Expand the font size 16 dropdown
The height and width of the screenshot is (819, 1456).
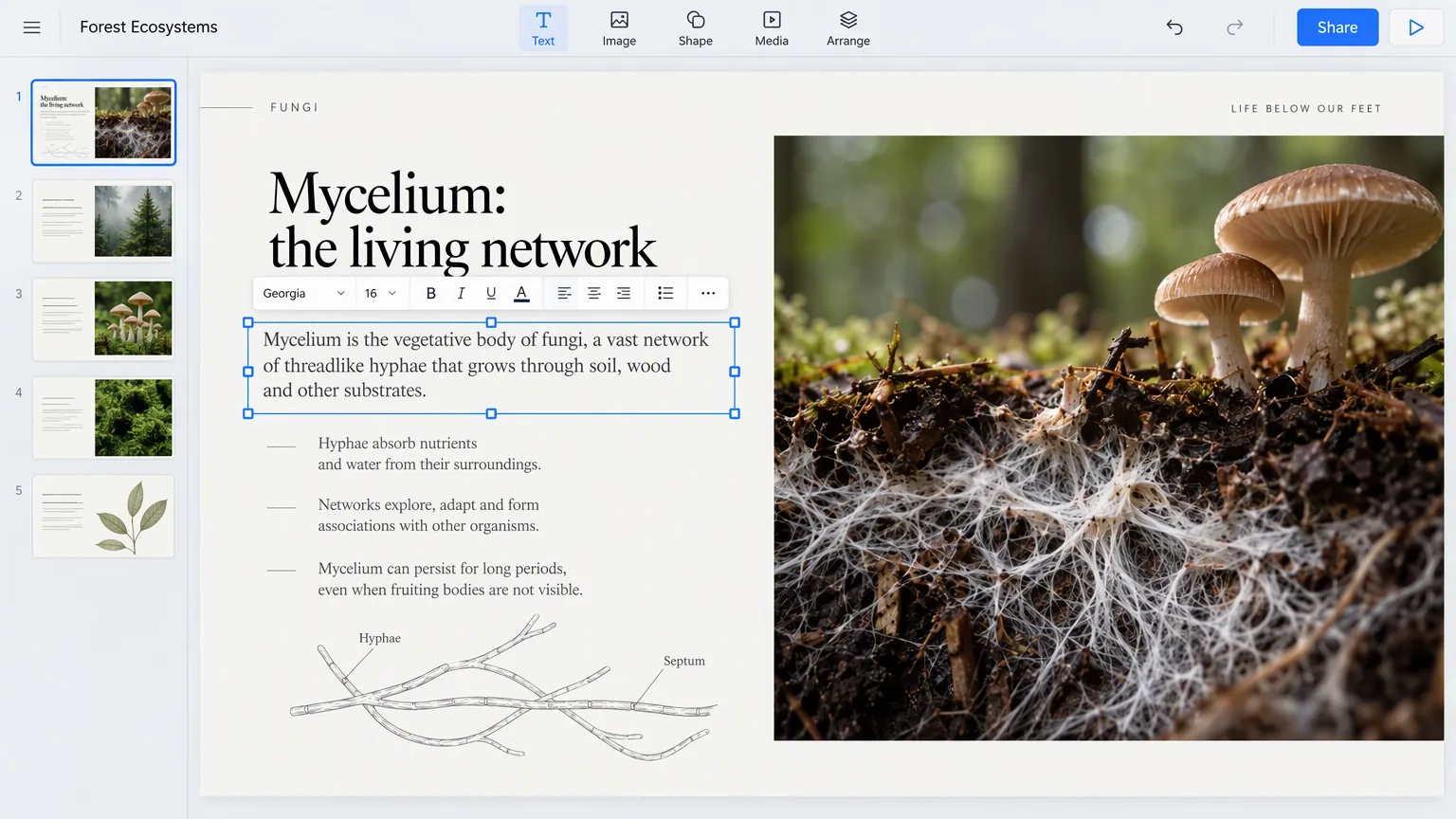[x=381, y=293]
